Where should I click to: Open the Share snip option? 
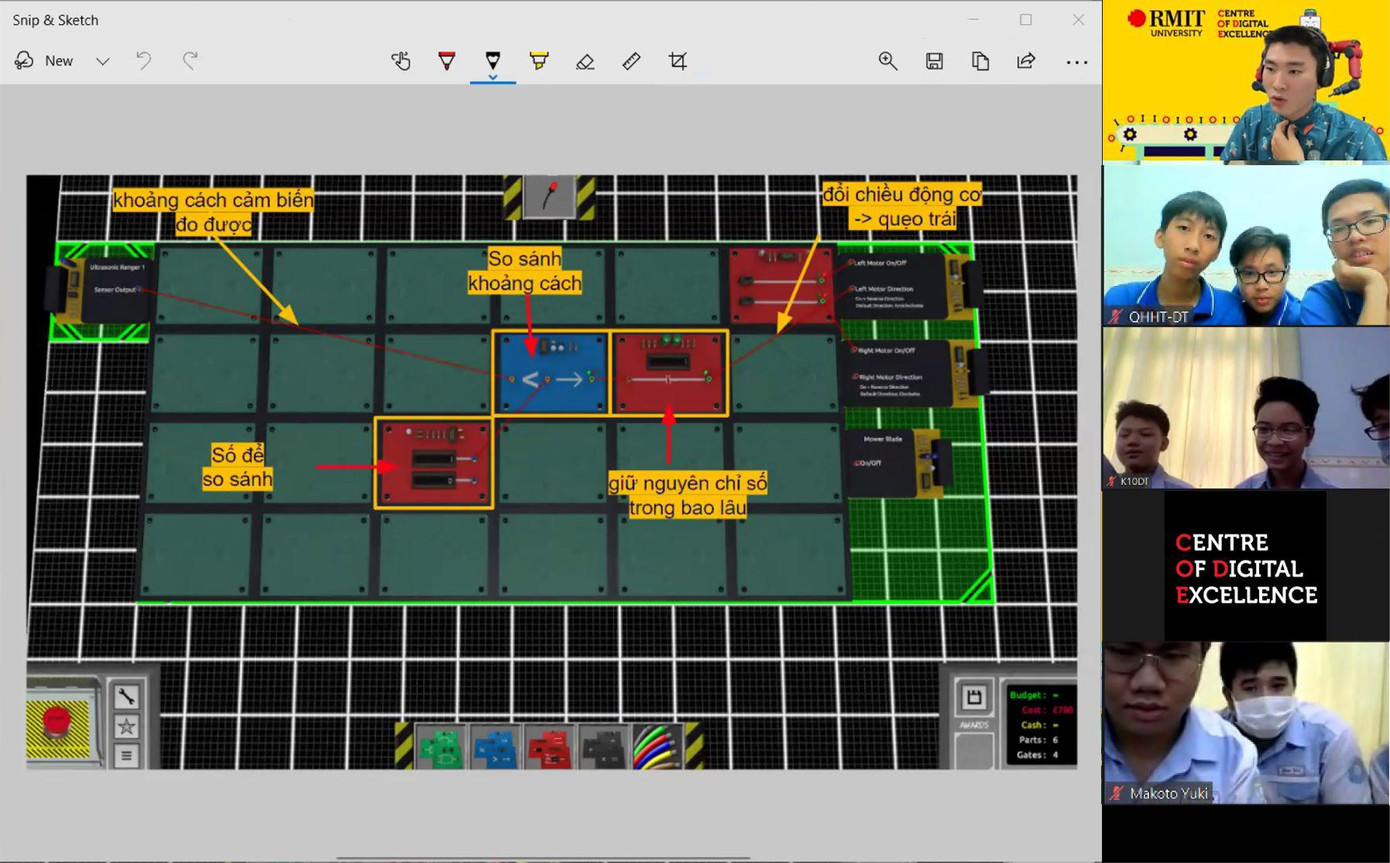click(1026, 61)
